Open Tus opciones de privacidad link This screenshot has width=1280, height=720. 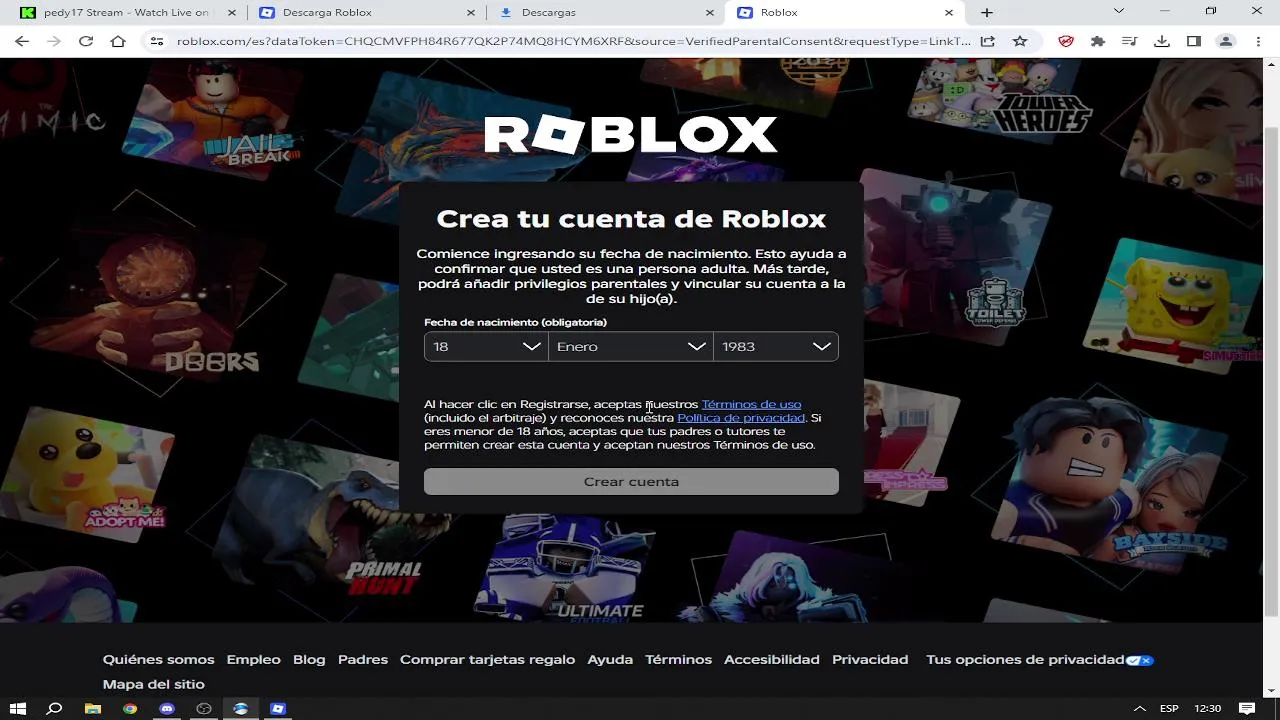1025,659
